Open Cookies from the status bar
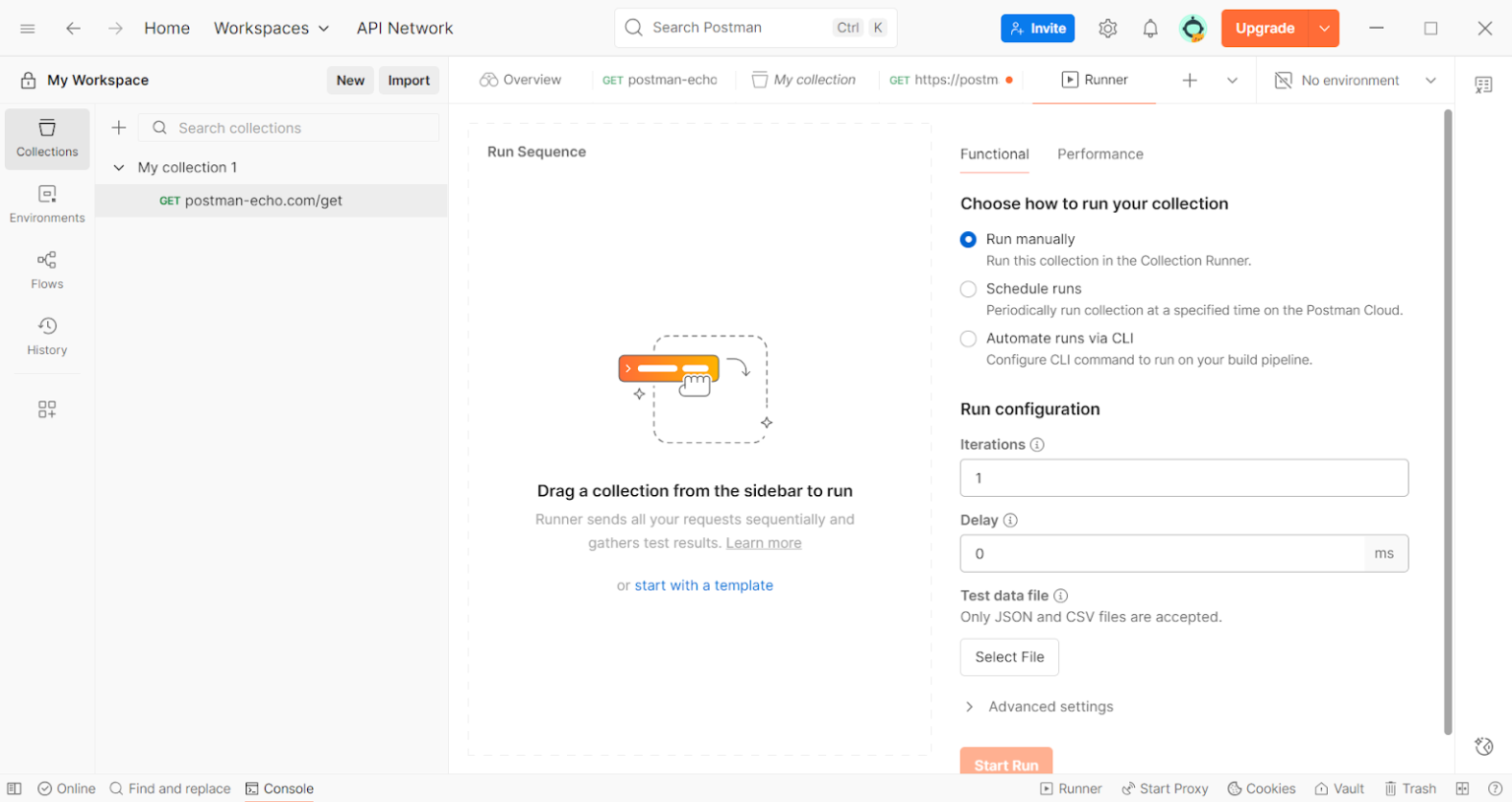Screen dimensions: 1512x802 [1261, 788]
